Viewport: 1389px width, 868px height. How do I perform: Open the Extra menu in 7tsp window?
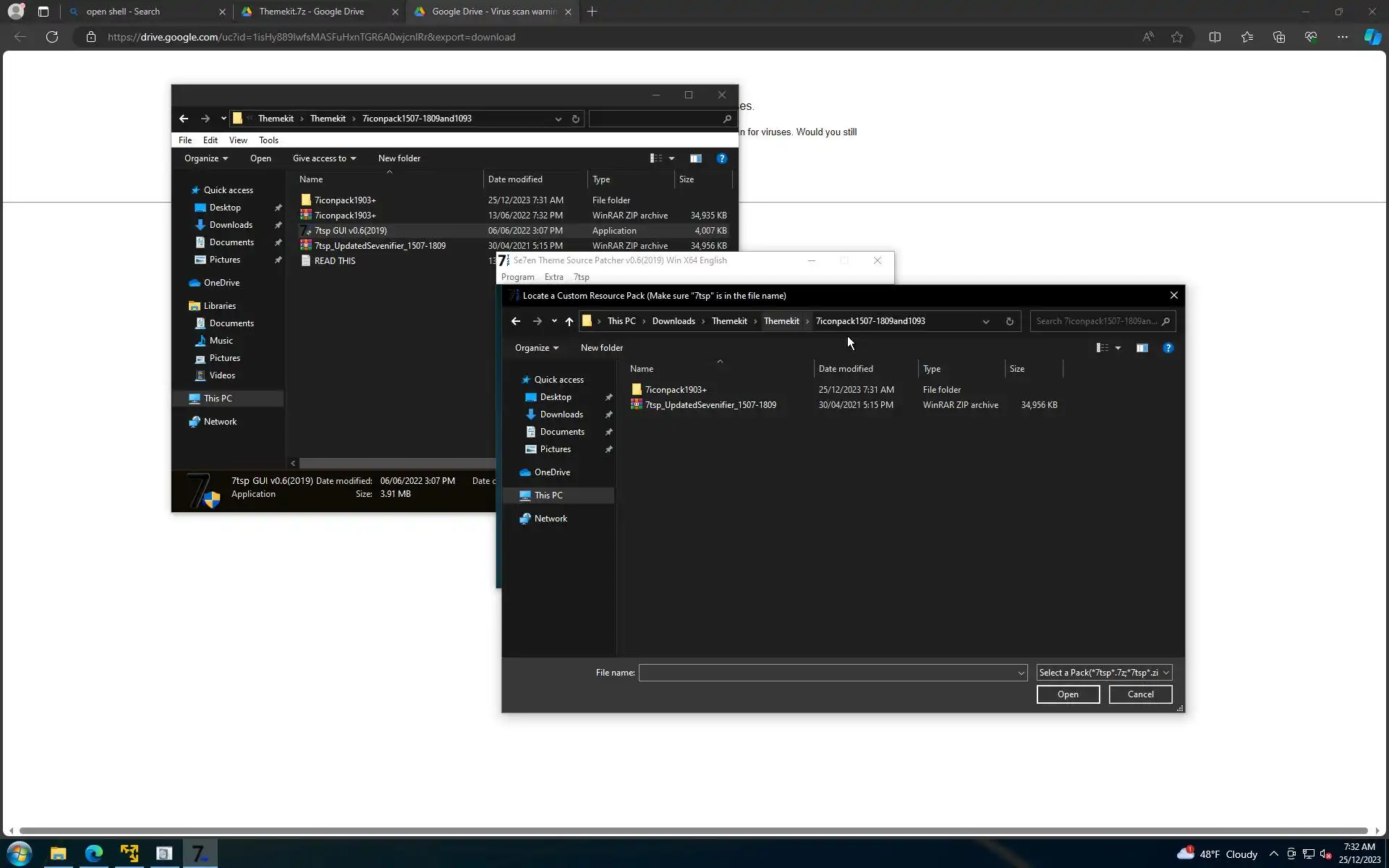(553, 277)
